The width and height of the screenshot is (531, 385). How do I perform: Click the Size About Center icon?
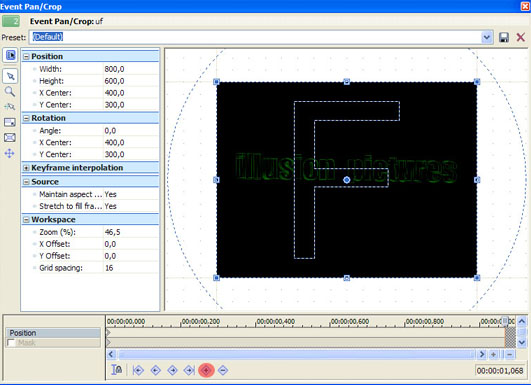tap(10, 137)
